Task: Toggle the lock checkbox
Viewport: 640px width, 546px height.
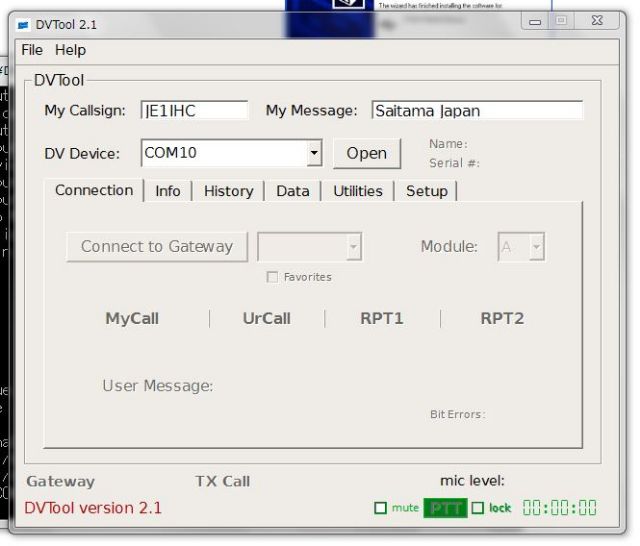Action: (x=478, y=508)
